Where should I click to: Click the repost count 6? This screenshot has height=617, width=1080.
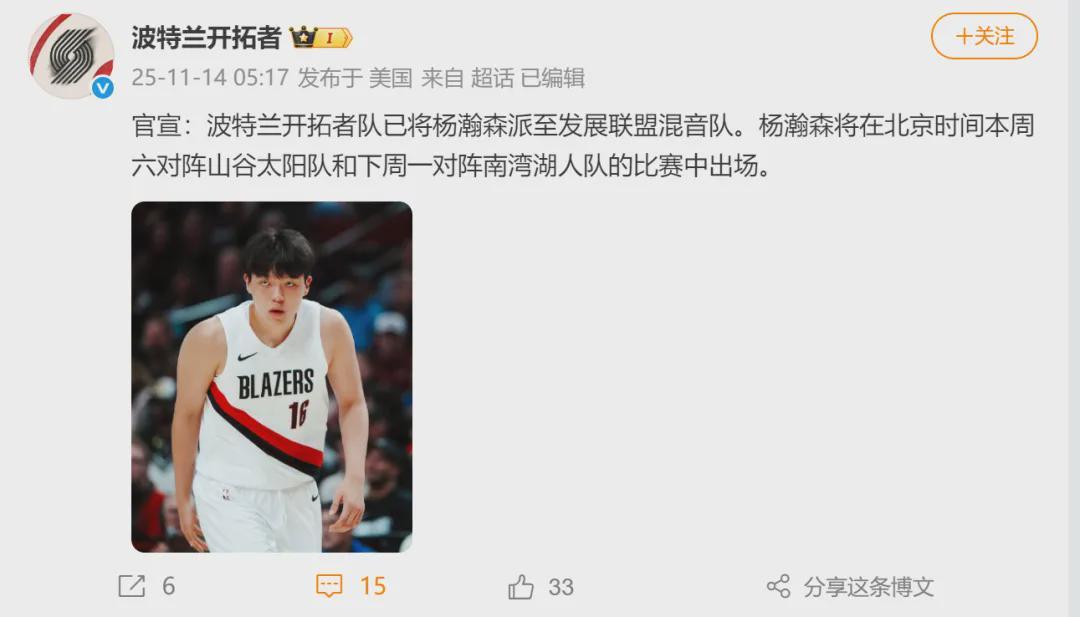click(x=169, y=586)
